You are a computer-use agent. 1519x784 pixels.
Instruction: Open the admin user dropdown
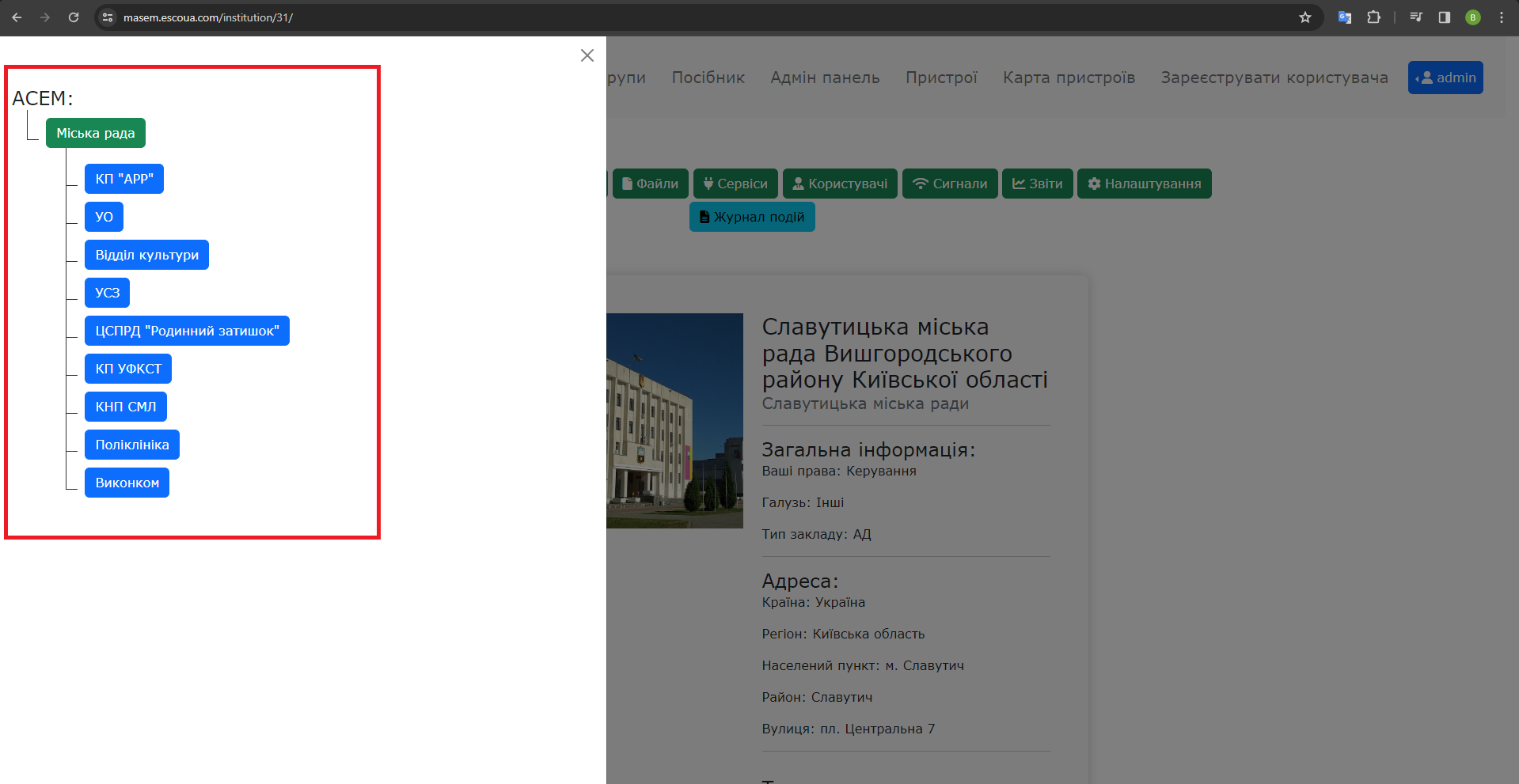(1445, 78)
